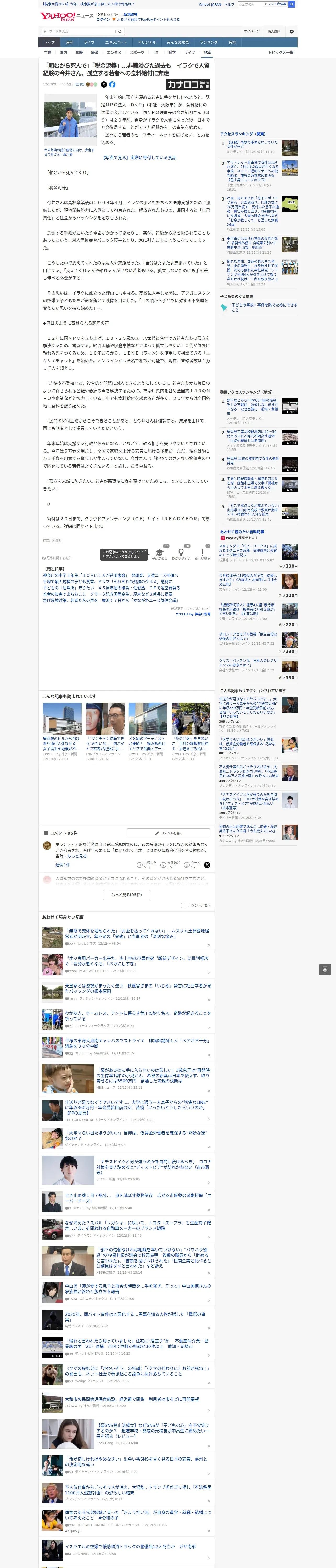
Task: Click the みんなの意見 tab
Action: pyautogui.click(x=177, y=42)
